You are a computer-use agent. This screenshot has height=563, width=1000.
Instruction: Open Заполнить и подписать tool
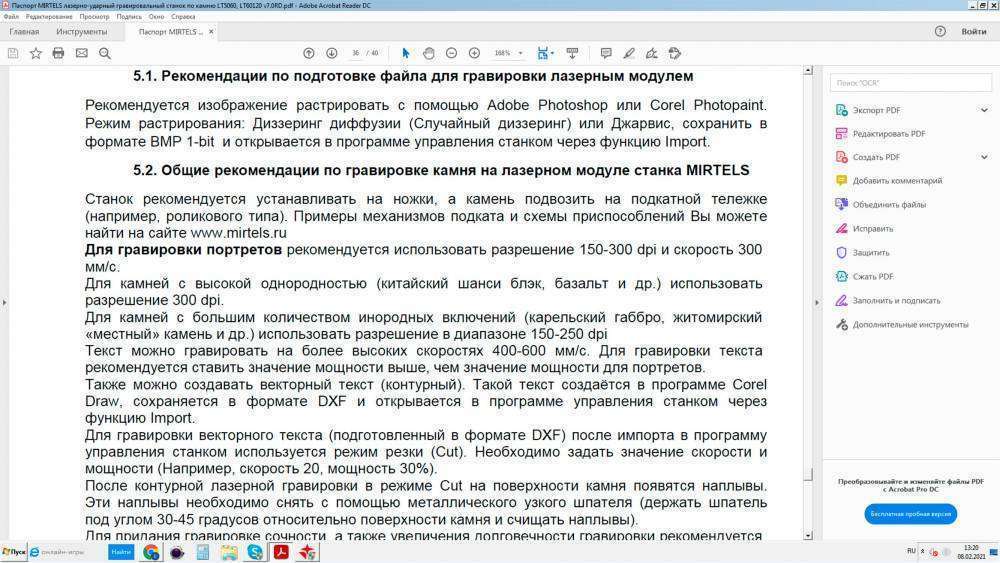(896, 301)
